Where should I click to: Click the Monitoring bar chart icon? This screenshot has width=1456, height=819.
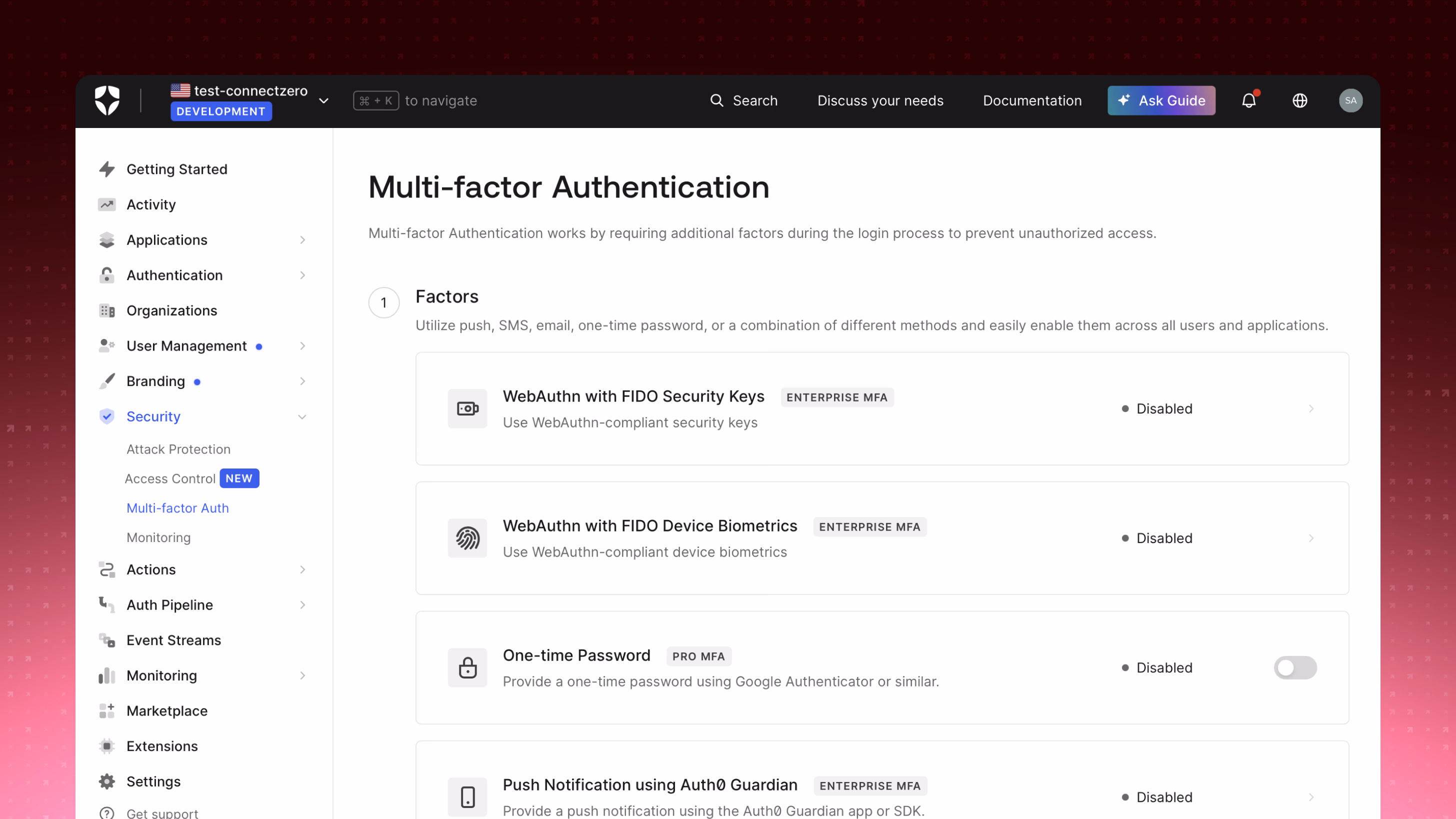coord(107,675)
